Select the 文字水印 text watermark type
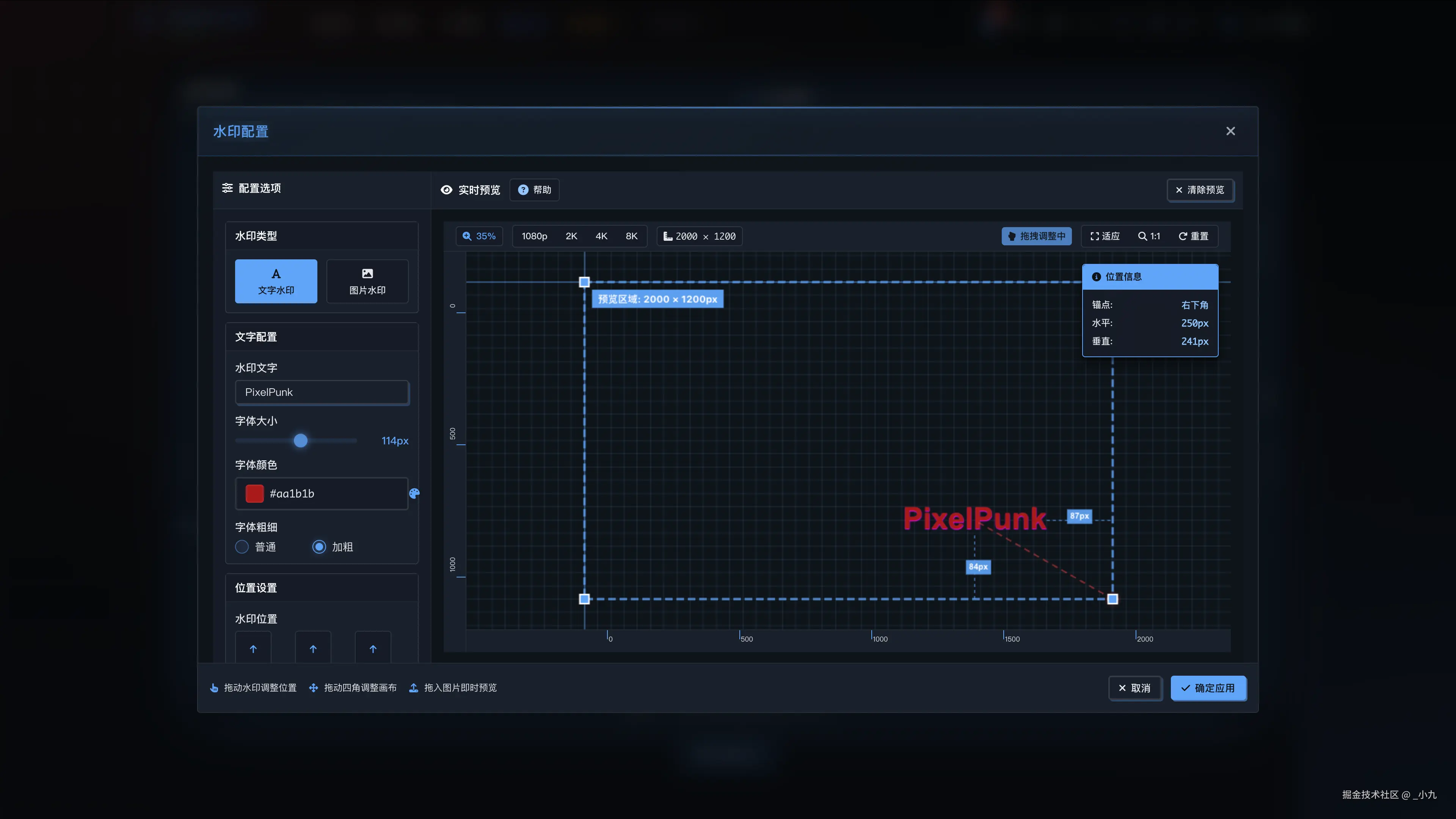 [x=276, y=281]
